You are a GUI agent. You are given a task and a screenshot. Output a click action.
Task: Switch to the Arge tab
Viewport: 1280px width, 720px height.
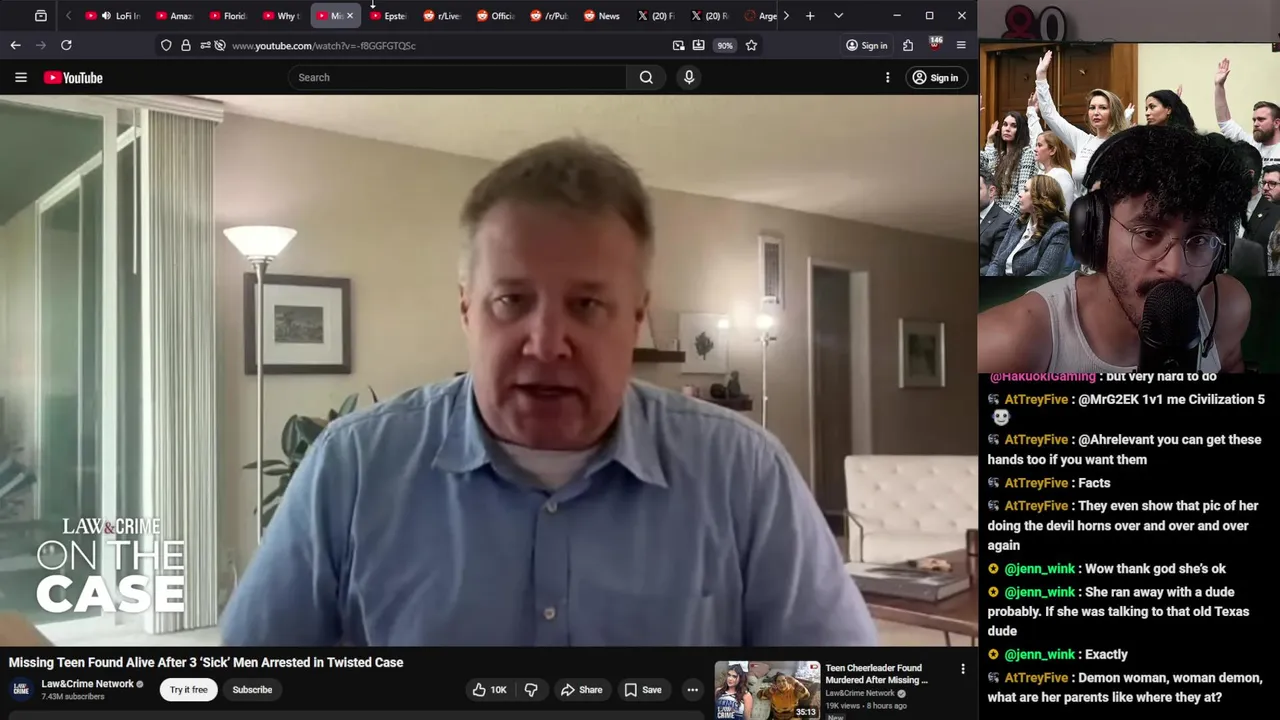(x=761, y=16)
